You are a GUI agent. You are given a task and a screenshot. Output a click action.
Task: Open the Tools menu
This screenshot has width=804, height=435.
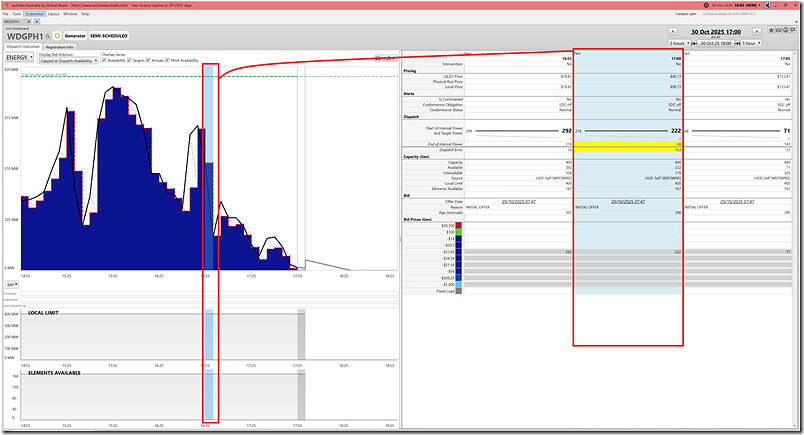[17, 14]
